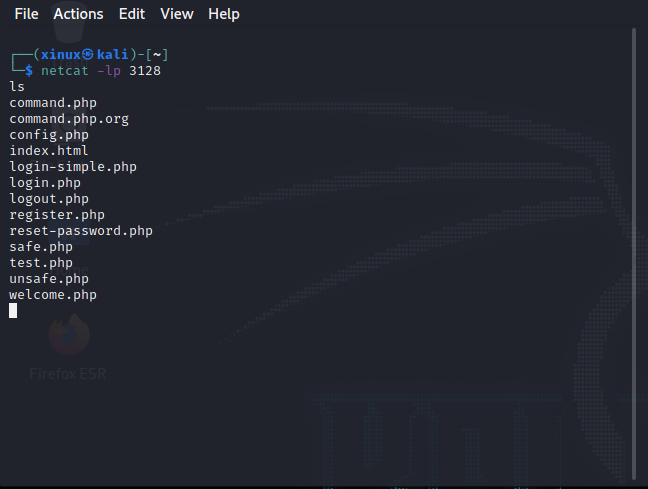Click the terminal cursor block
Image resolution: width=648 pixels, height=489 pixels.
(13, 311)
